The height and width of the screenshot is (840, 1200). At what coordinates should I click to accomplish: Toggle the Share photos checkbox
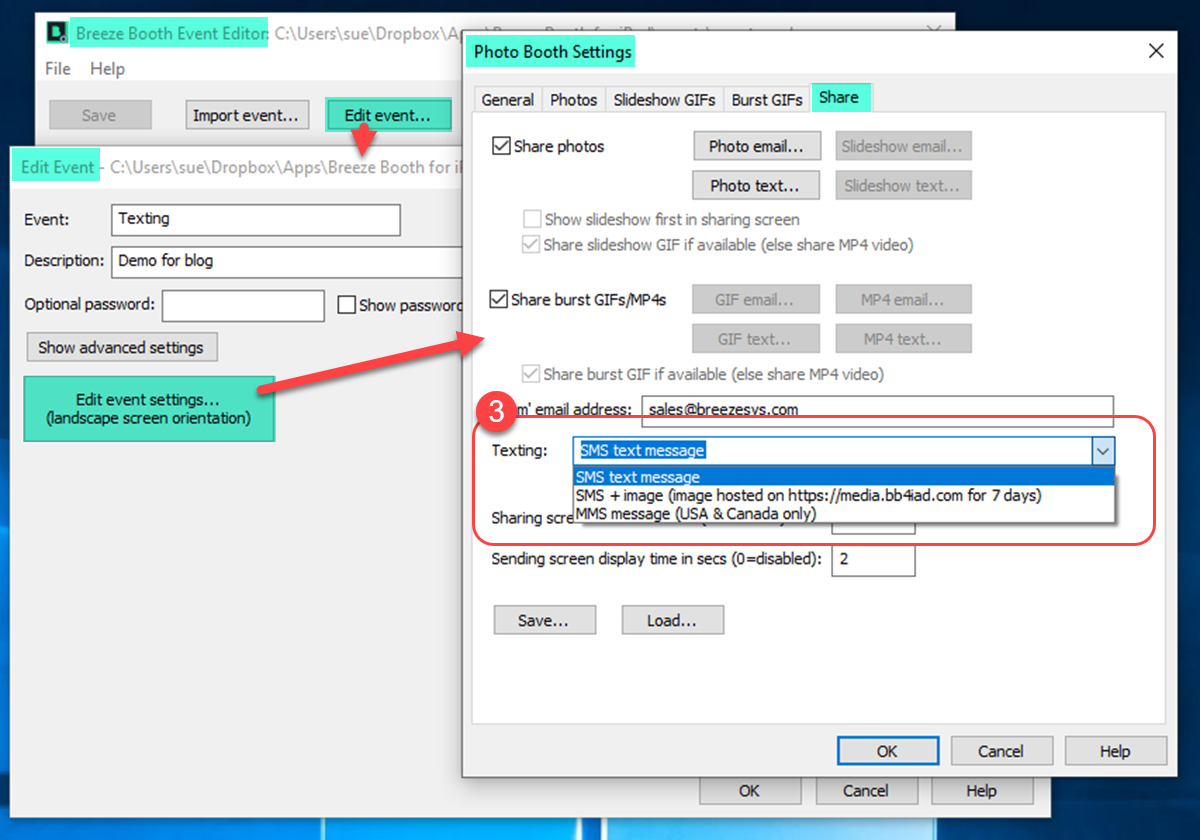tap(501, 146)
